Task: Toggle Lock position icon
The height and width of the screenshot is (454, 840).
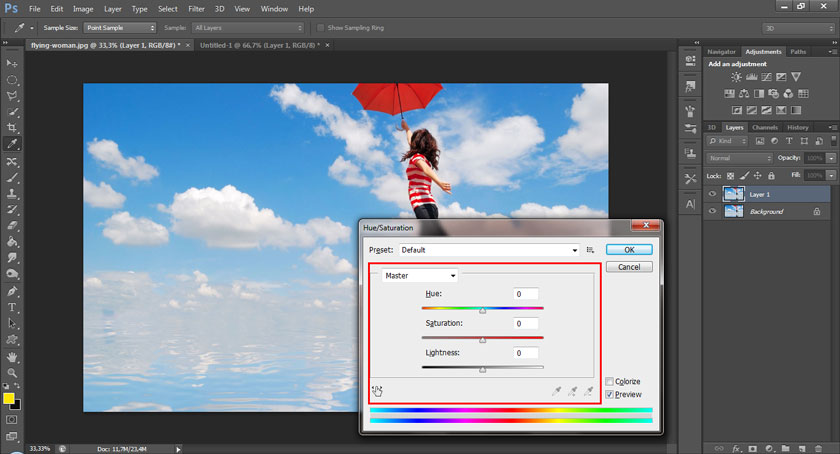Action: pos(758,176)
